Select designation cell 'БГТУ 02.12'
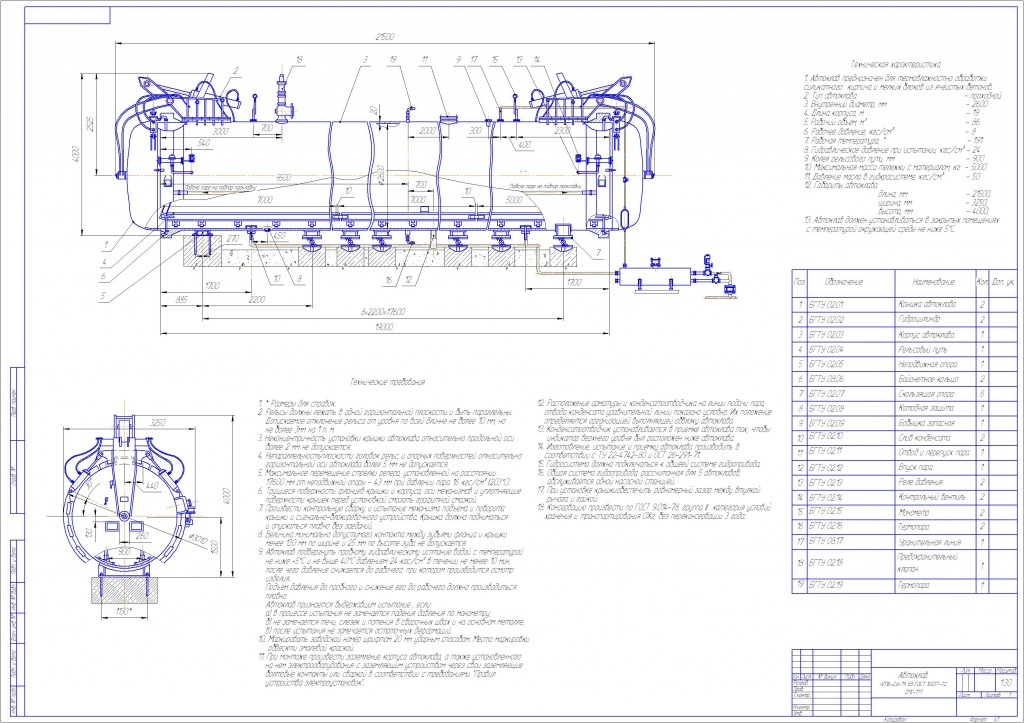 pos(850,467)
